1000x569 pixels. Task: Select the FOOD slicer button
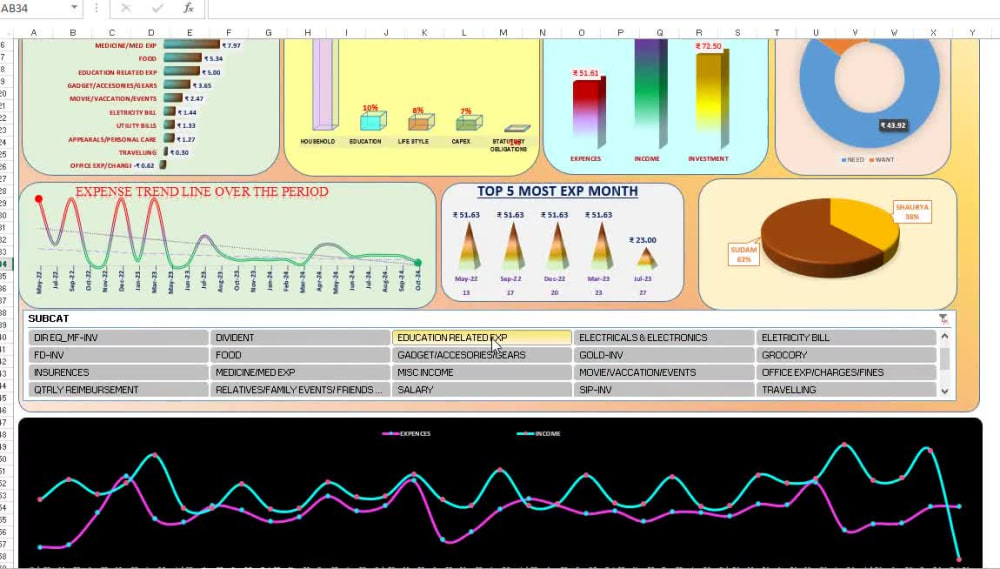[300, 355]
